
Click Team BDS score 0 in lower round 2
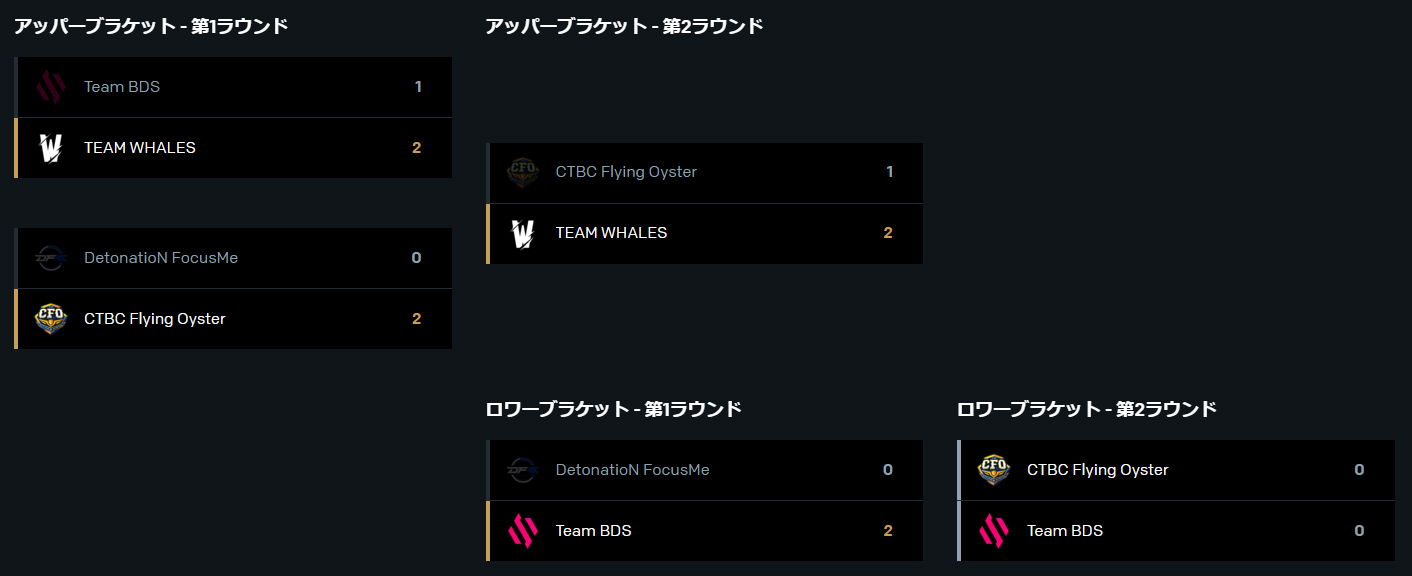[1359, 531]
